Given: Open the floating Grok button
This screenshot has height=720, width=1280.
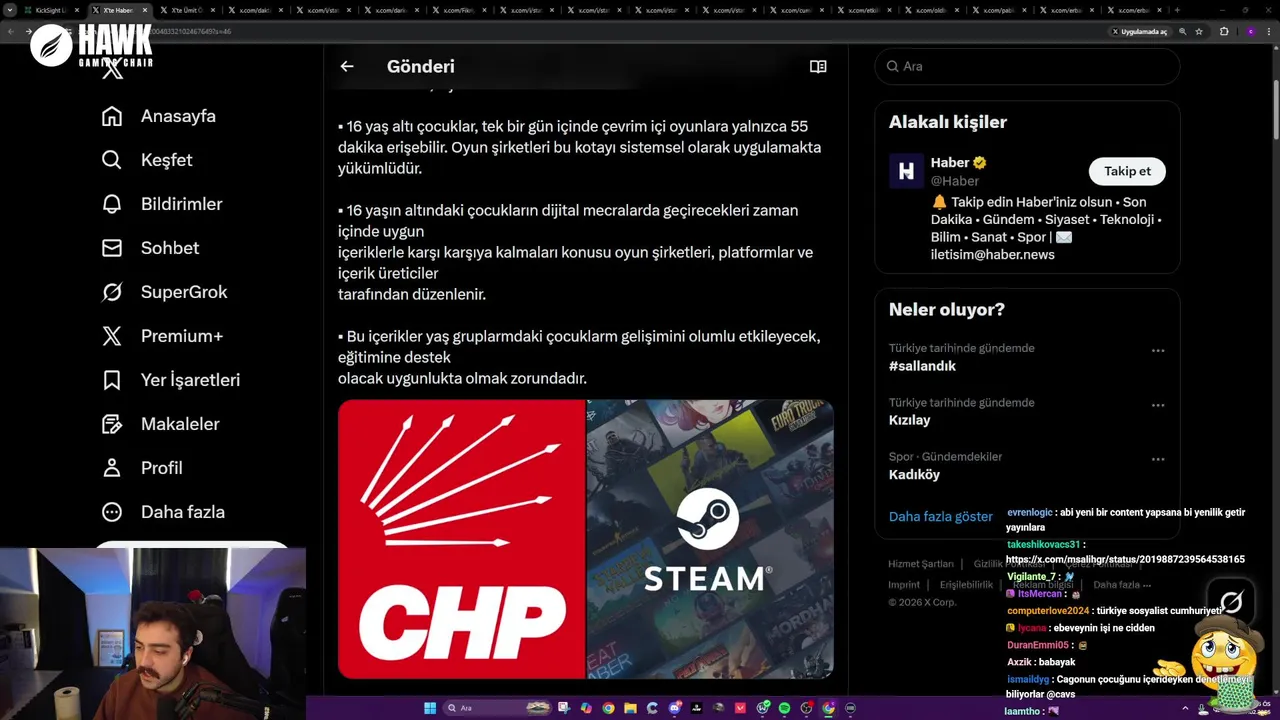Looking at the screenshot, I should (x=1231, y=602).
